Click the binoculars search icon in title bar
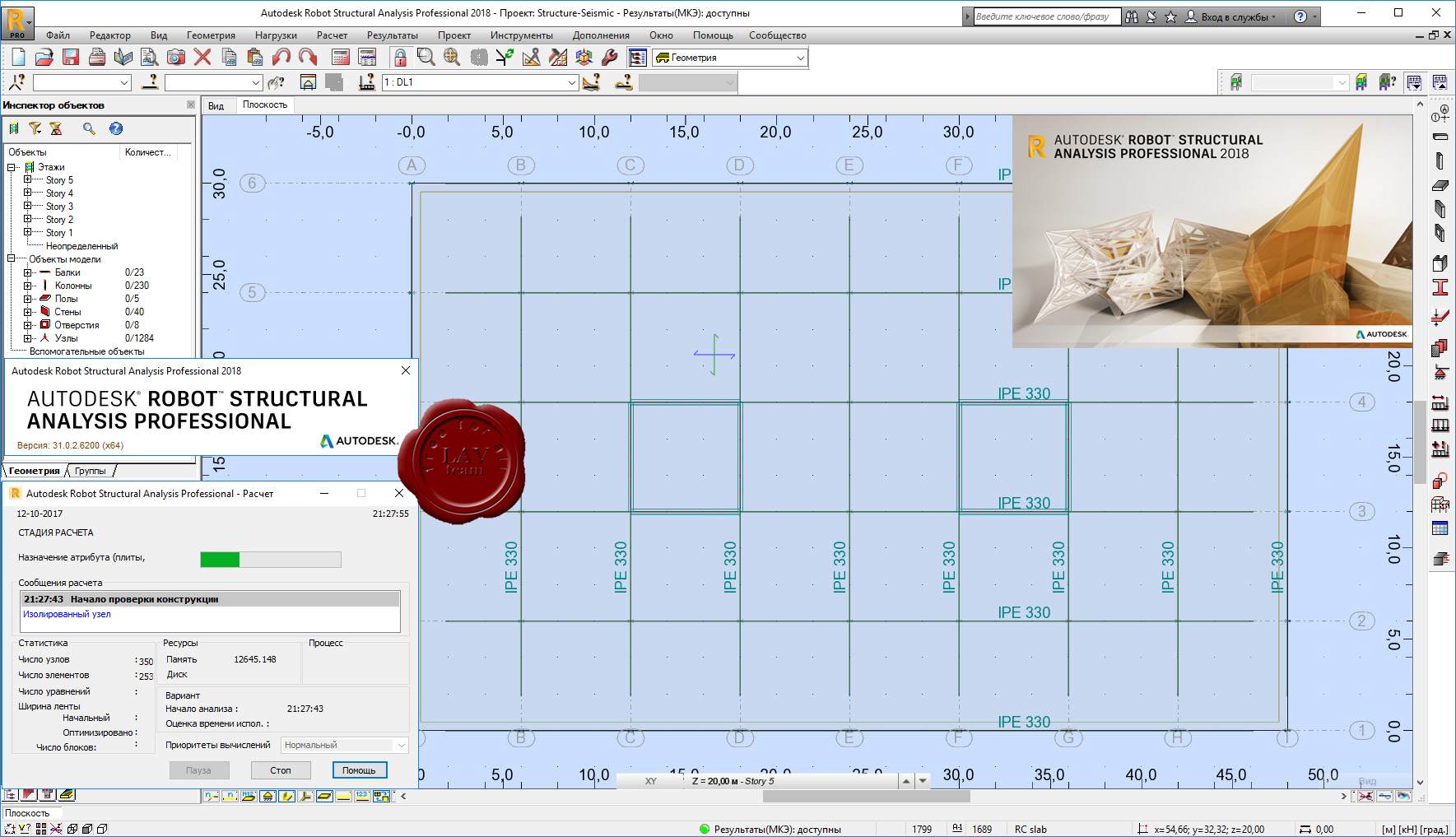The image size is (1456, 837). click(x=1132, y=16)
